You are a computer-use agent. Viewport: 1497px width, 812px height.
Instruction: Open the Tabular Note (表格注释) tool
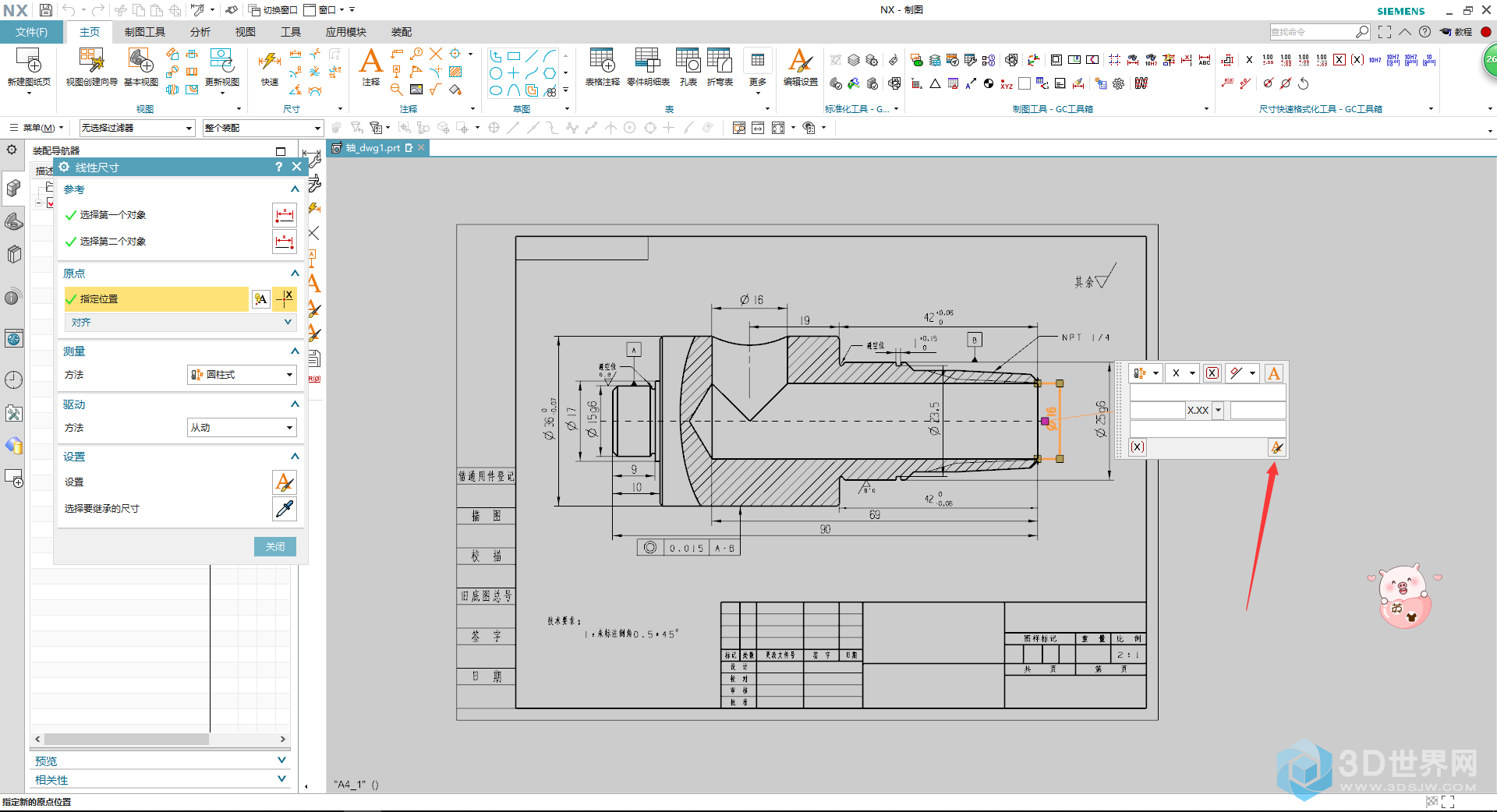pyautogui.click(x=602, y=61)
